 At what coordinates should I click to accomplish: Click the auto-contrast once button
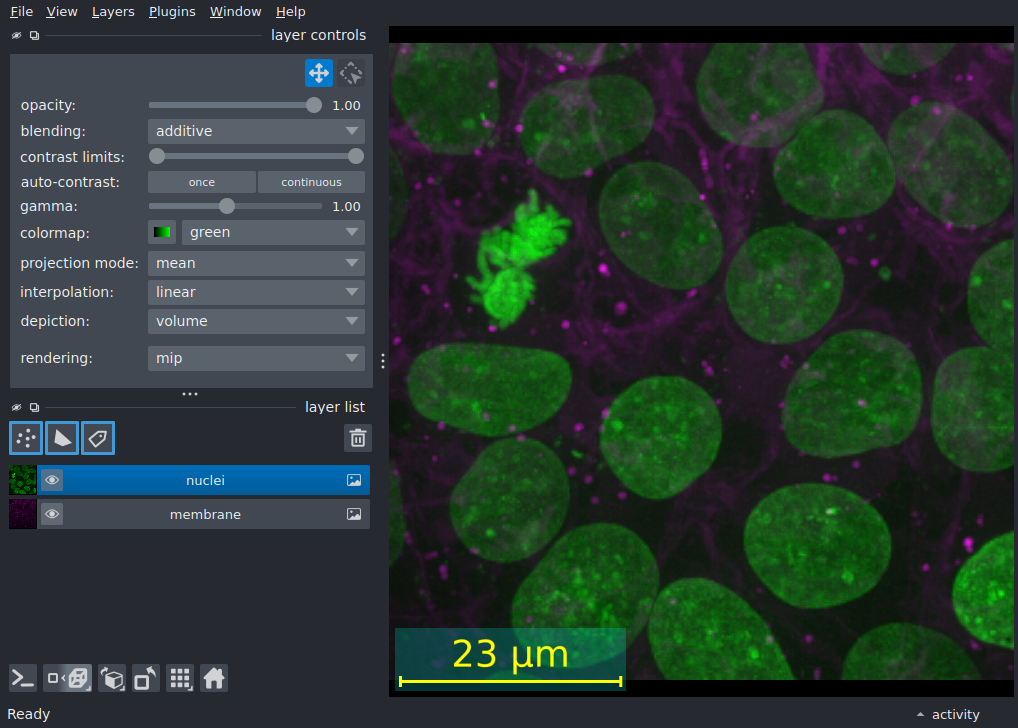click(202, 182)
